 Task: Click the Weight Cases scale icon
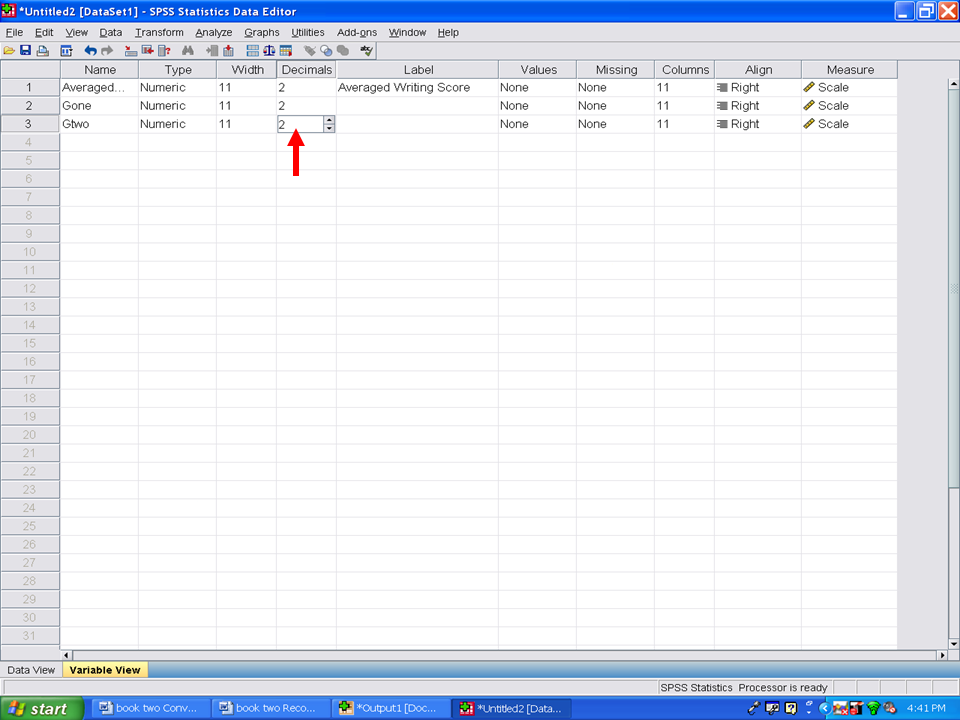(269, 50)
